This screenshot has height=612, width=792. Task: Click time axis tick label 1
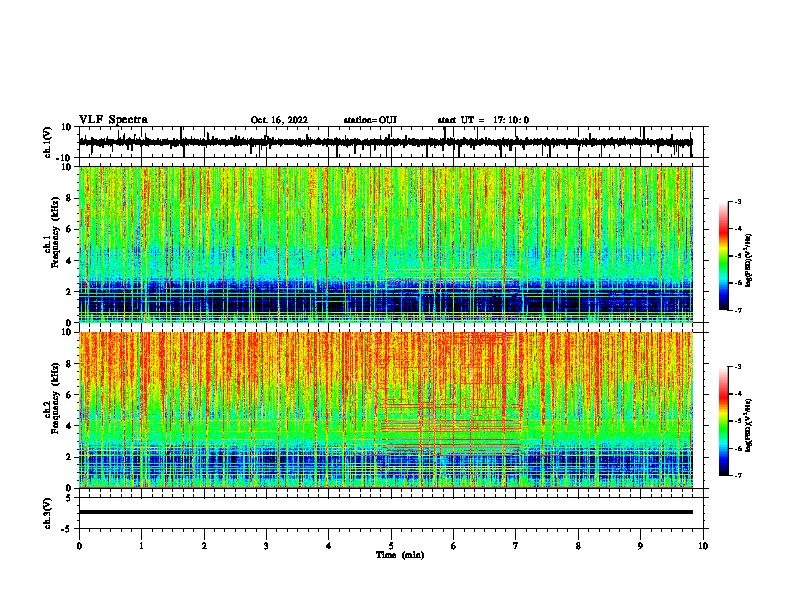click(141, 546)
